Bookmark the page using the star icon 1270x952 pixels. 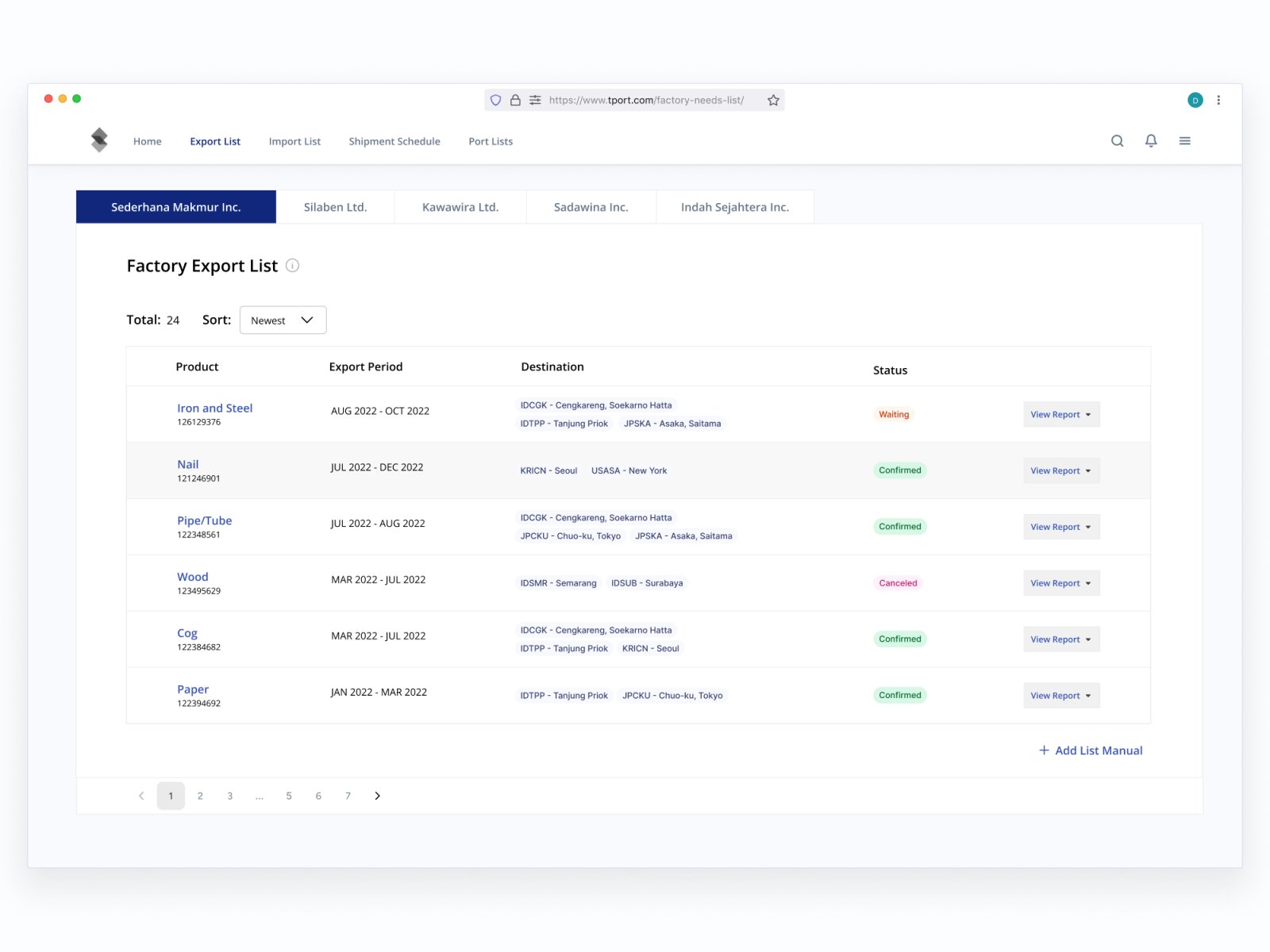(772, 100)
